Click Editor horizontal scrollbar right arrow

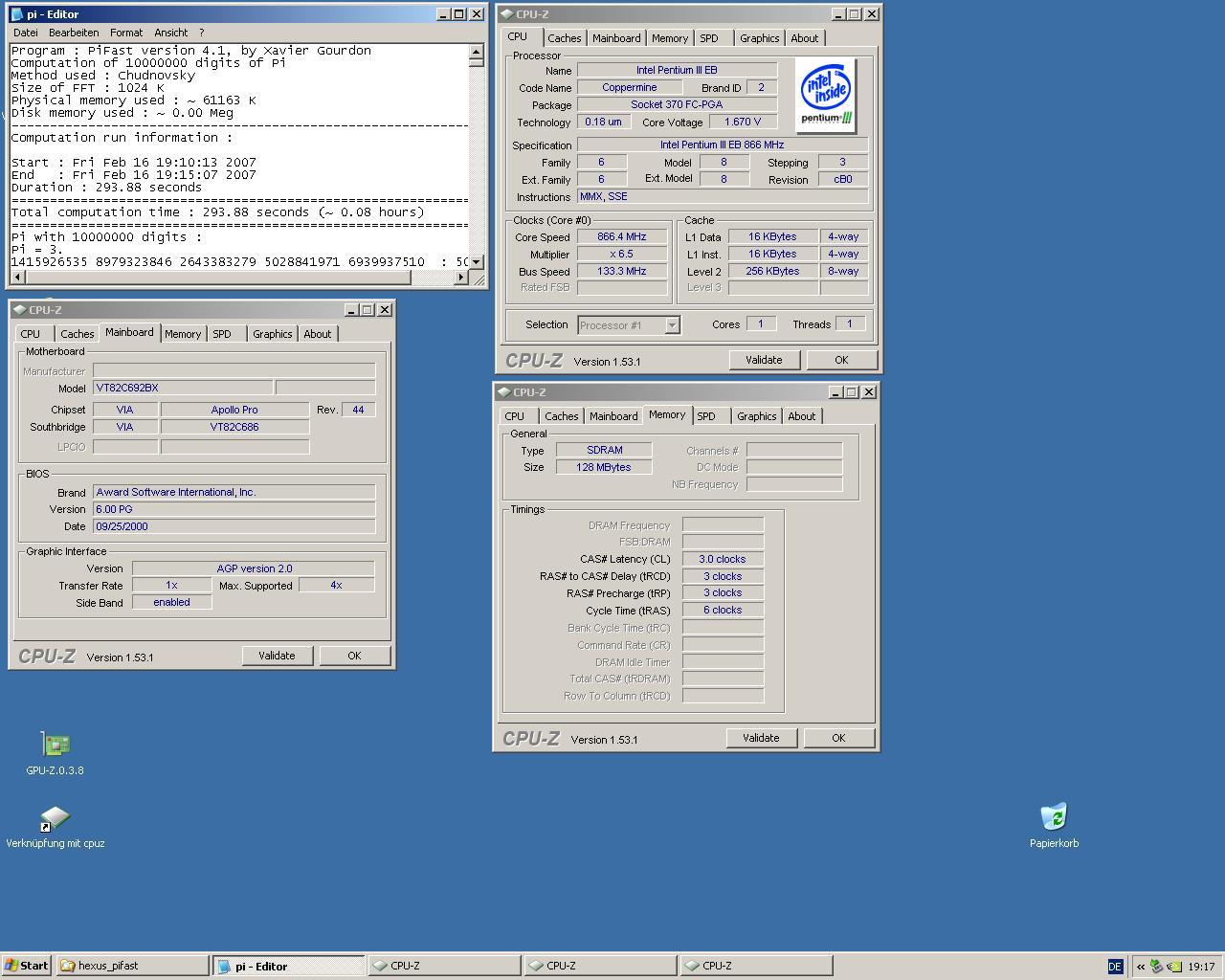pyautogui.click(x=460, y=278)
